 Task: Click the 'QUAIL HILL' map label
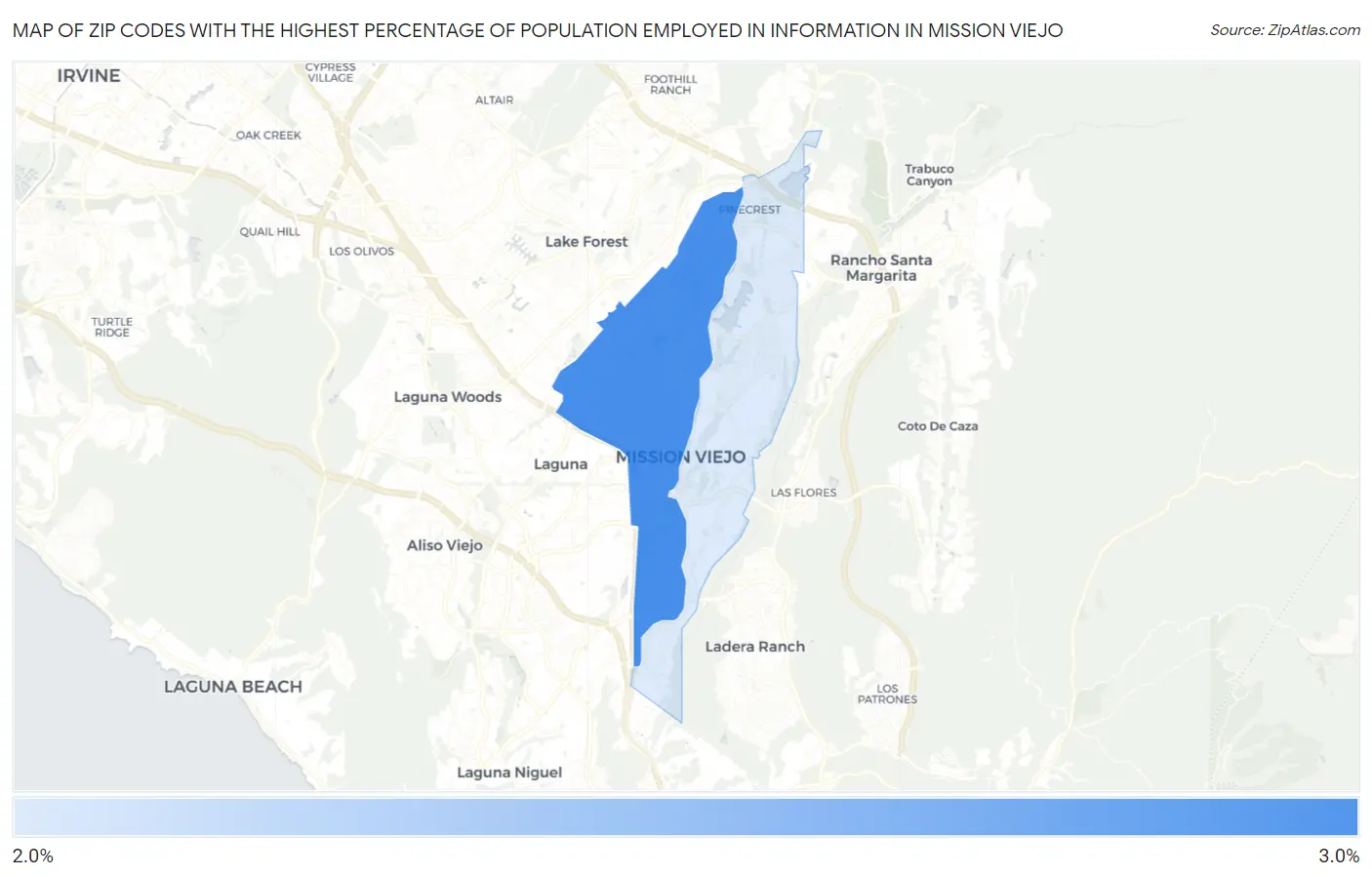(x=270, y=231)
